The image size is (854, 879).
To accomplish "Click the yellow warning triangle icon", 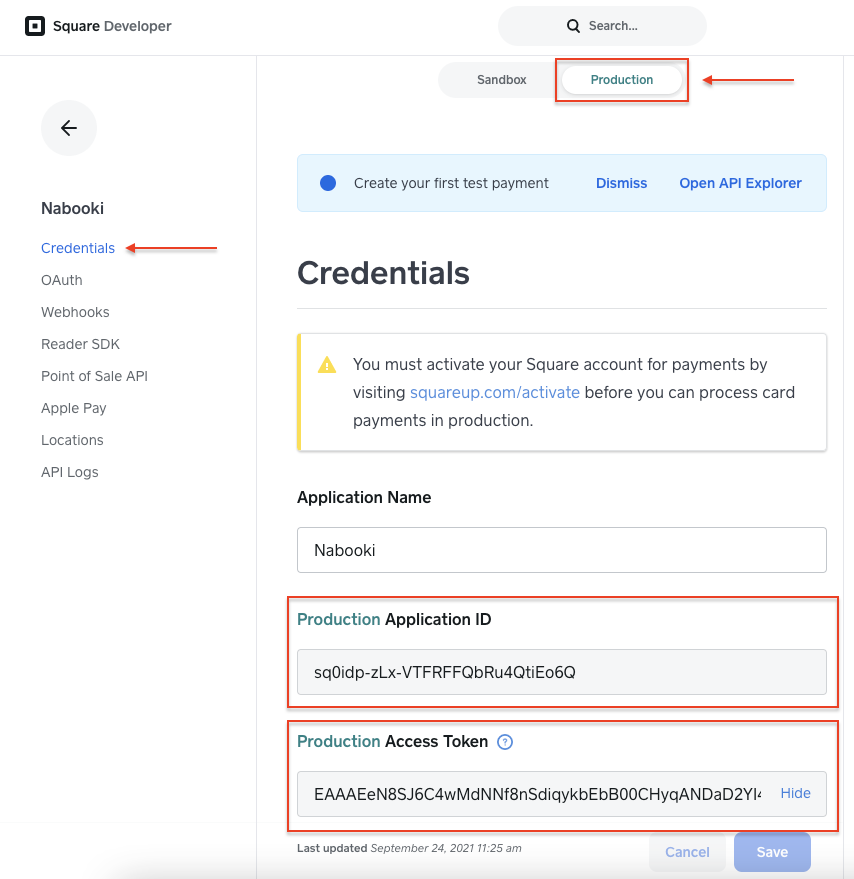I will (x=327, y=365).
